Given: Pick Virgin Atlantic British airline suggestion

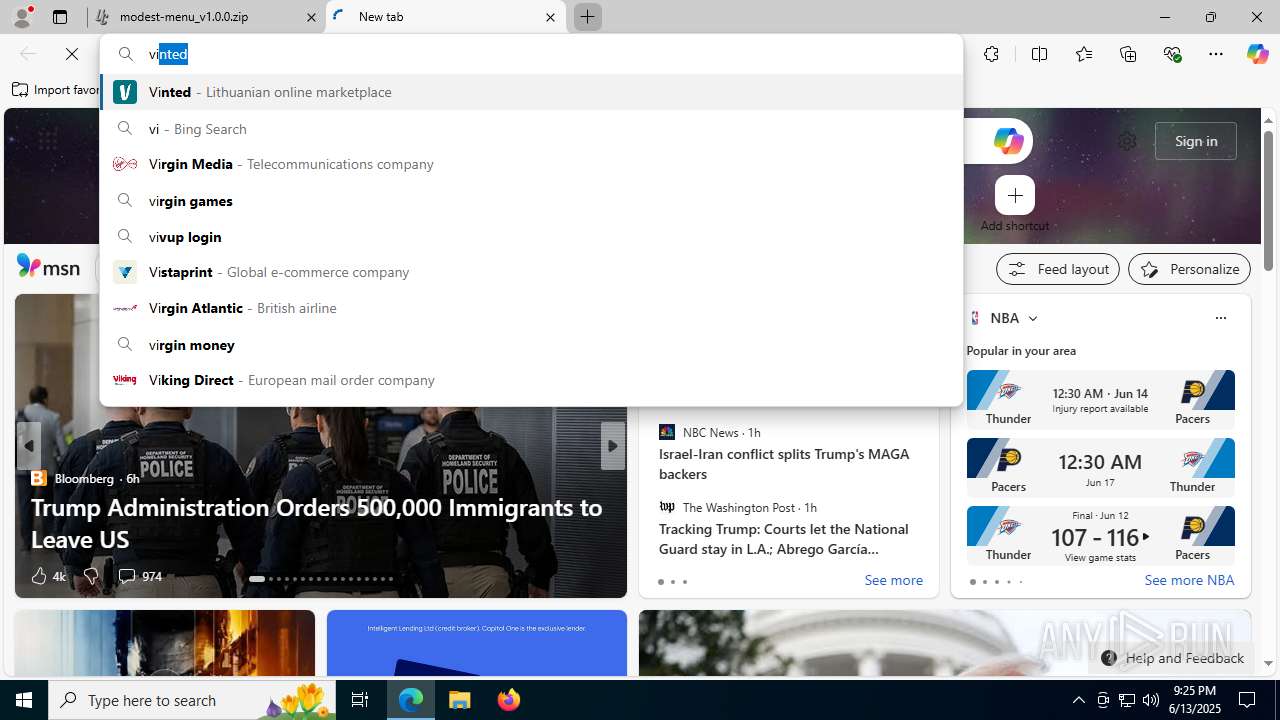Looking at the screenshot, I should (531, 308).
